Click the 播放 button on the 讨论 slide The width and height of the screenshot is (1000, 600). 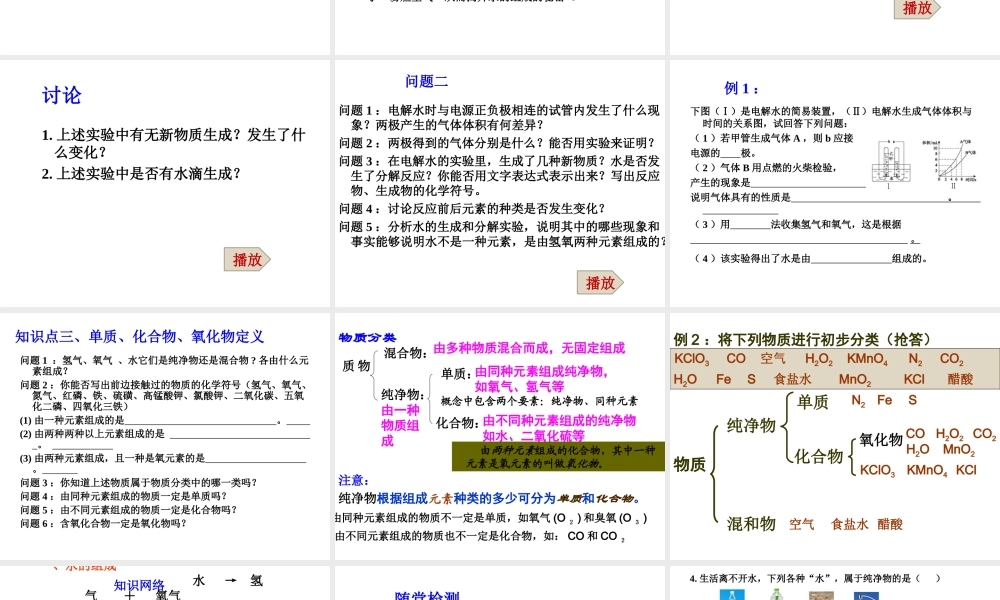pos(247,260)
